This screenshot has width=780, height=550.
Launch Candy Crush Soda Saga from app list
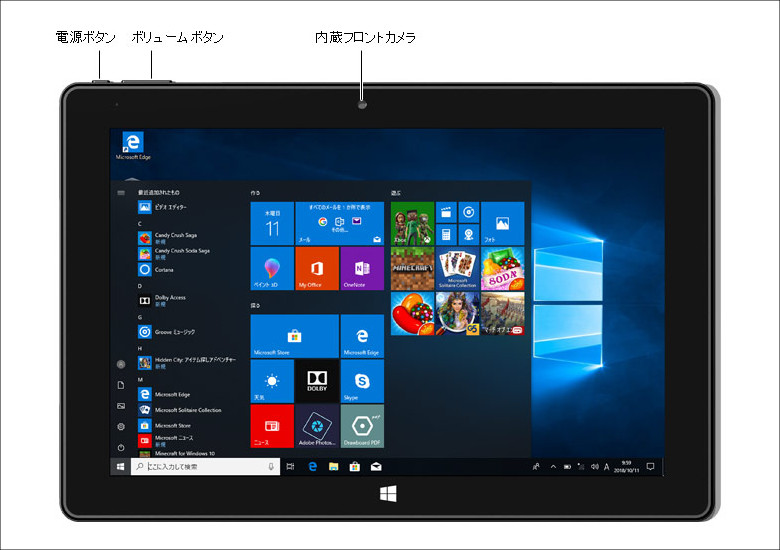[x=174, y=254]
